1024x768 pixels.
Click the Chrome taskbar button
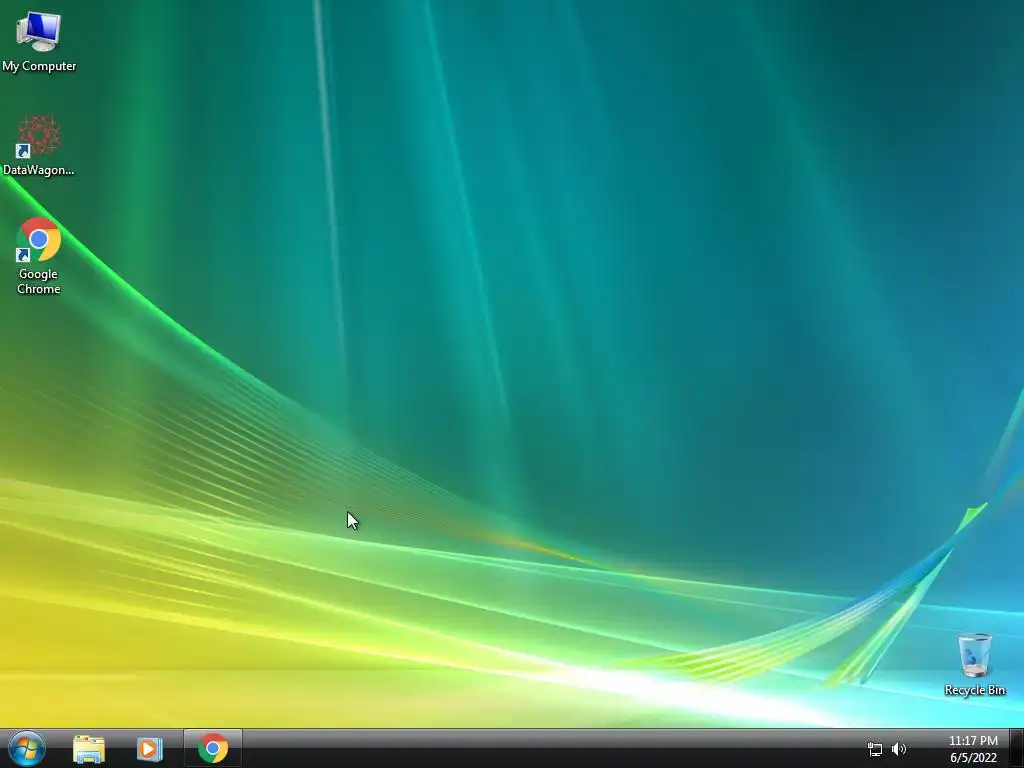[x=213, y=748]
